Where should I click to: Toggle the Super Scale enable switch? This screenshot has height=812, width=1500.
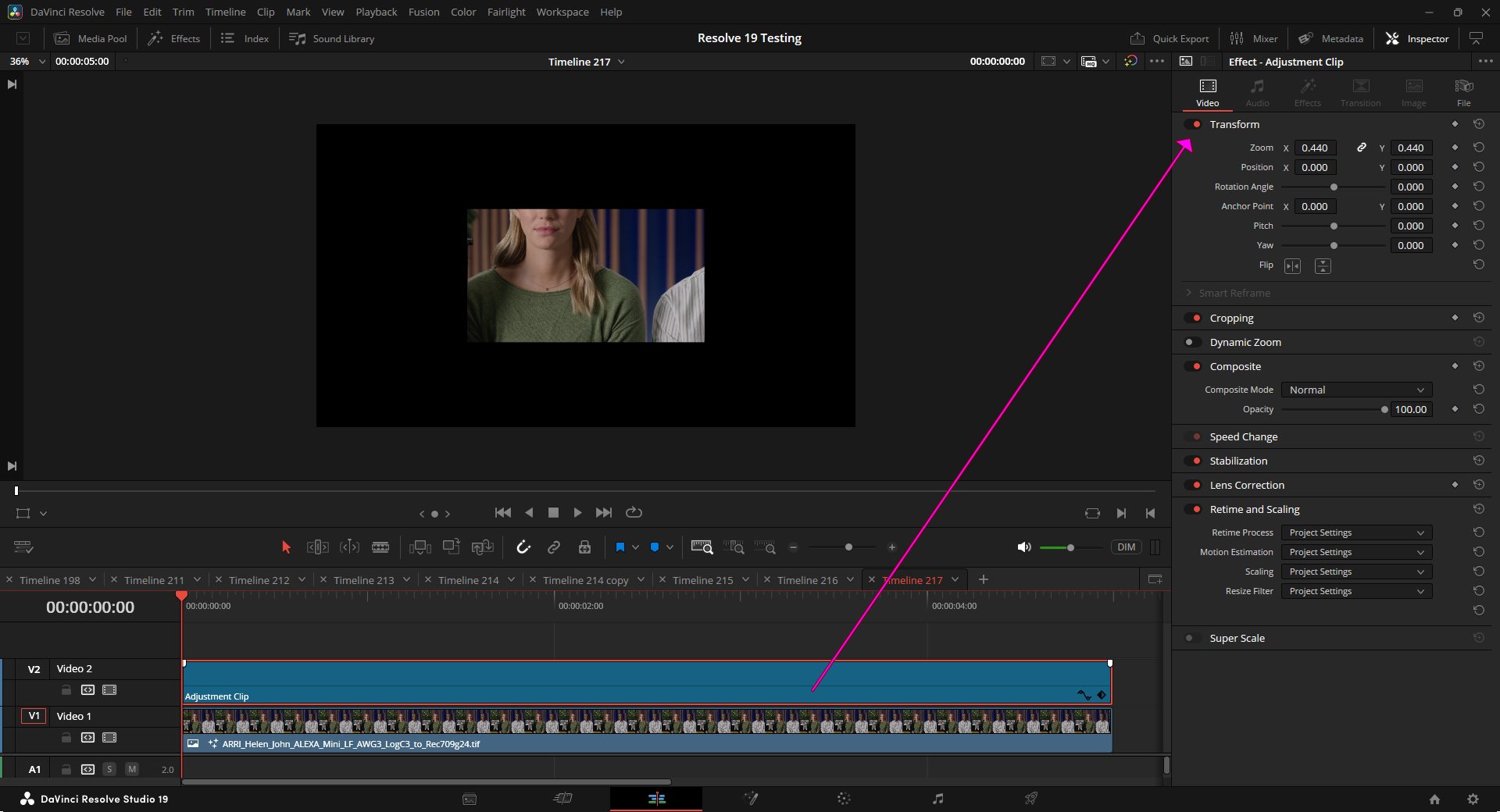[x=1192, y=638]
